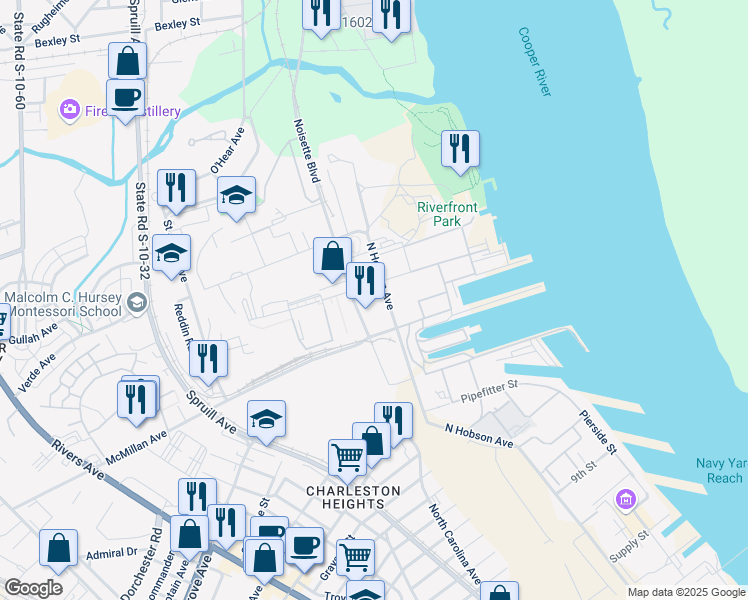748x600 pixels.
Task: Select the Noisette Blvd label
Action: click(306, 151)
